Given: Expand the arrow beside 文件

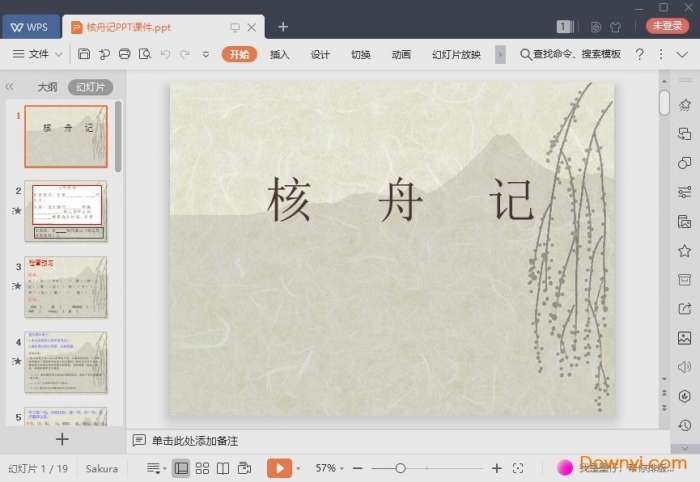Looking at the screenshot, I should [x=58, y=54].
